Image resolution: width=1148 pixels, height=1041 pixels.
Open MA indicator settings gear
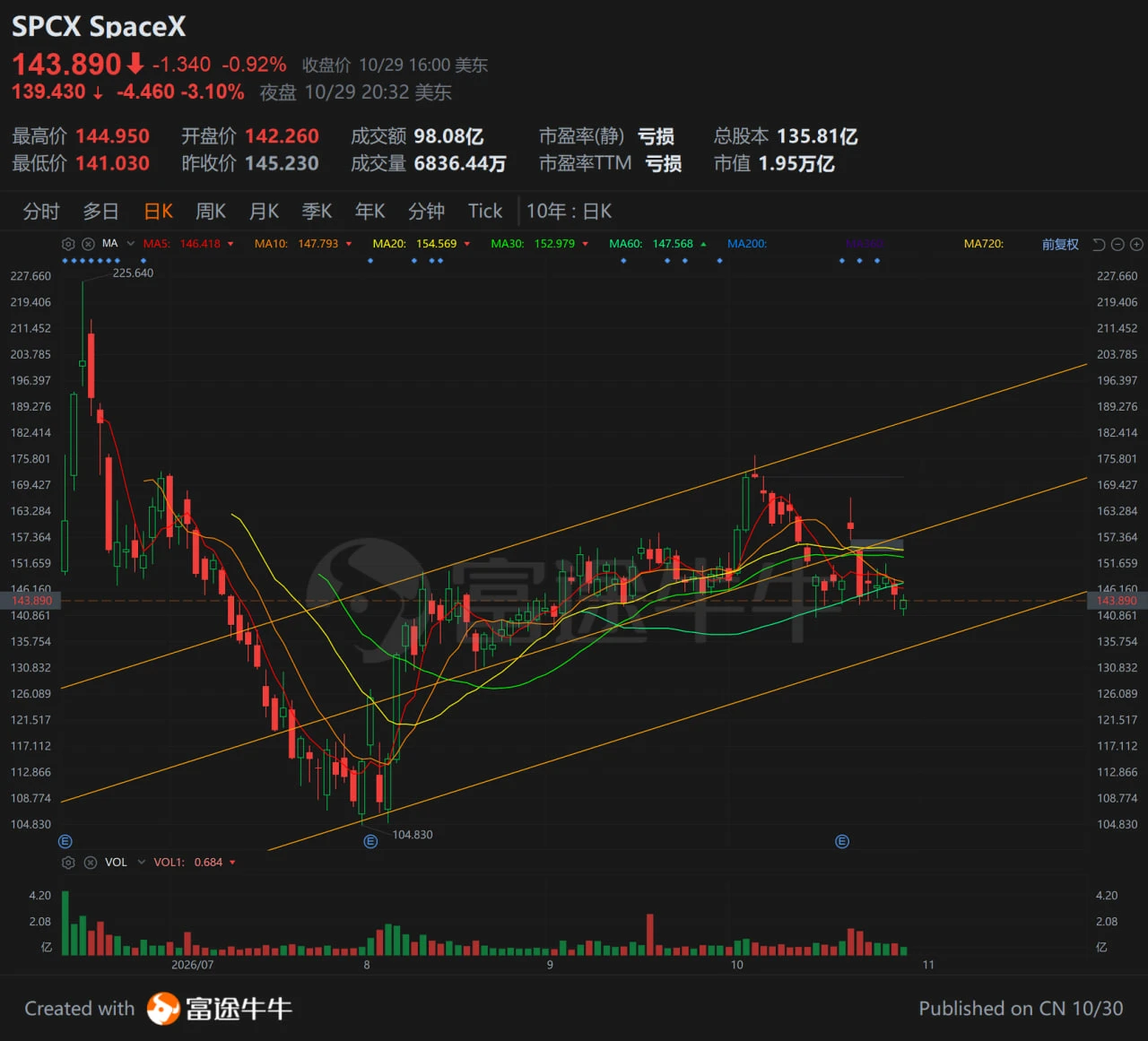coord(68,244)
